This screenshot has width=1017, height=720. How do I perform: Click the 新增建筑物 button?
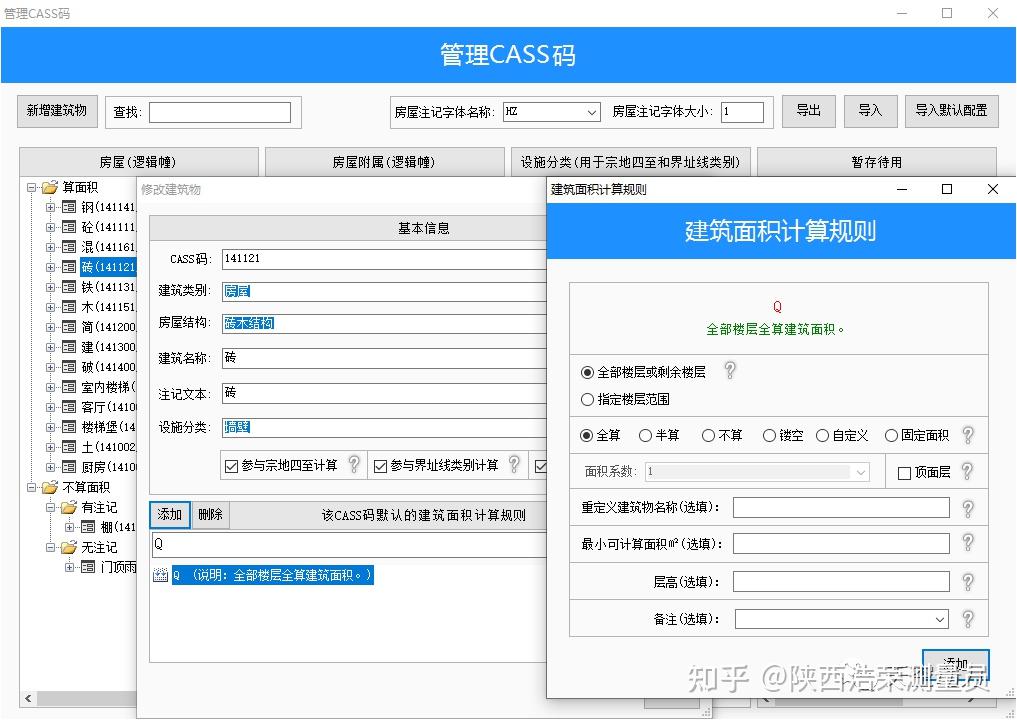[x=57, y=111]
